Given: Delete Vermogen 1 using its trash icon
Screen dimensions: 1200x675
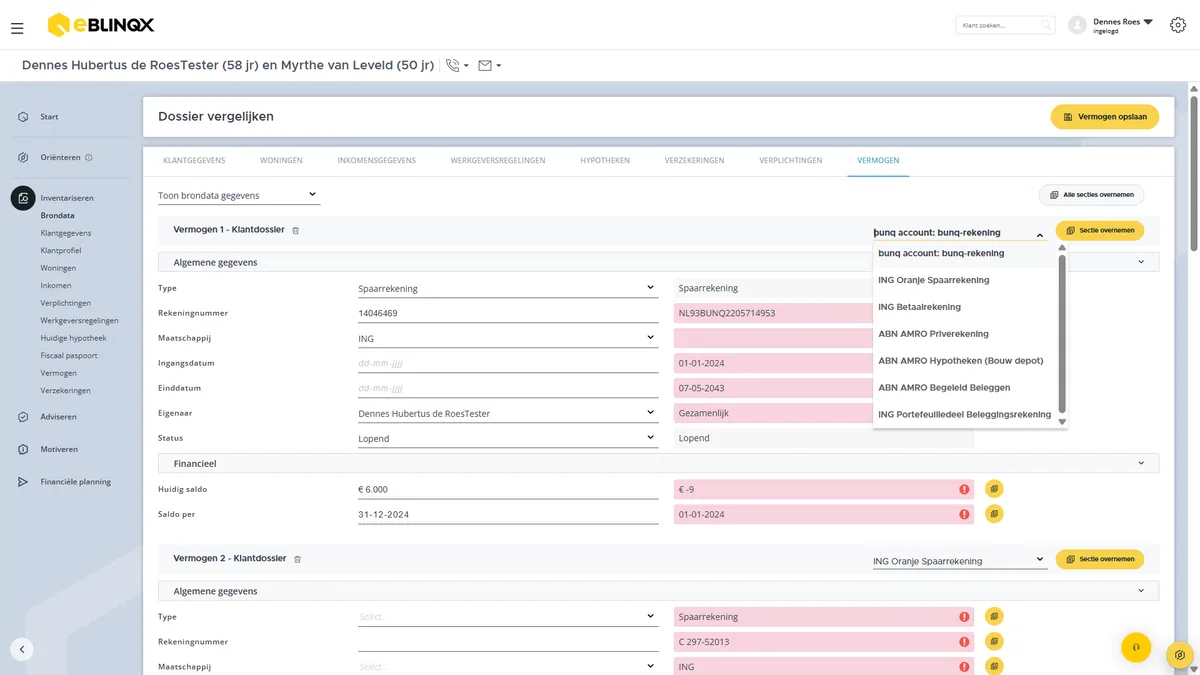Looking at the screenshot, I should point(295,230).
